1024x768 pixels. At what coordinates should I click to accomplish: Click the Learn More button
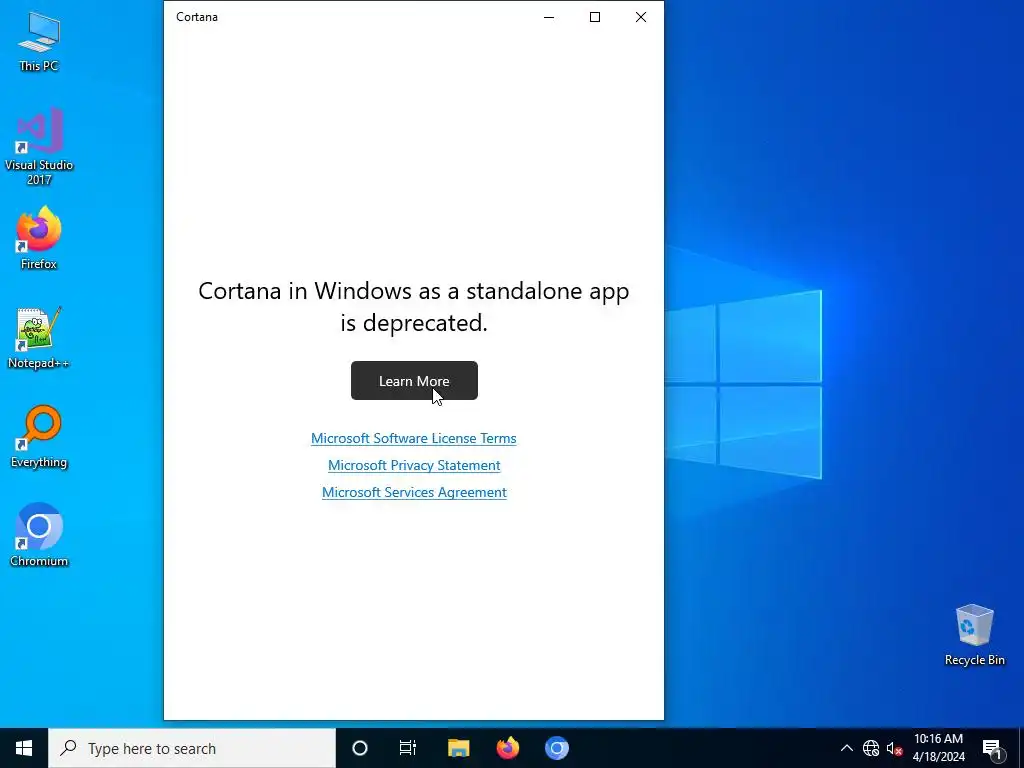pos(414,381)
